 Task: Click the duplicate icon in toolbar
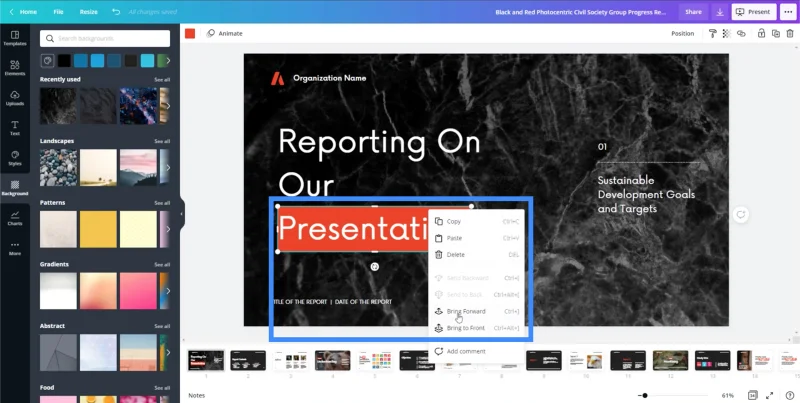(776, 34)
